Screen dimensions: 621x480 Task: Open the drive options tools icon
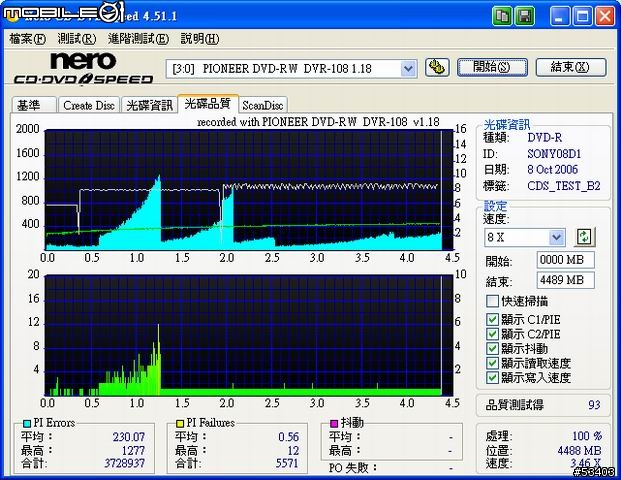tap(437, 67)
